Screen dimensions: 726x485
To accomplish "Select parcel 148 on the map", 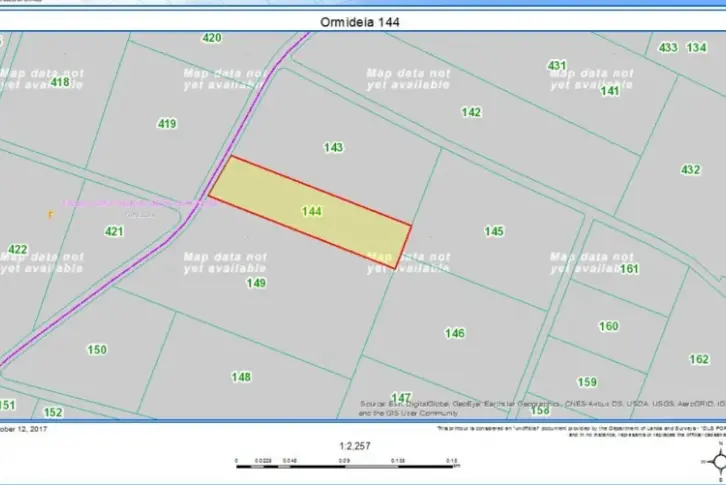I will coord(241,377).
